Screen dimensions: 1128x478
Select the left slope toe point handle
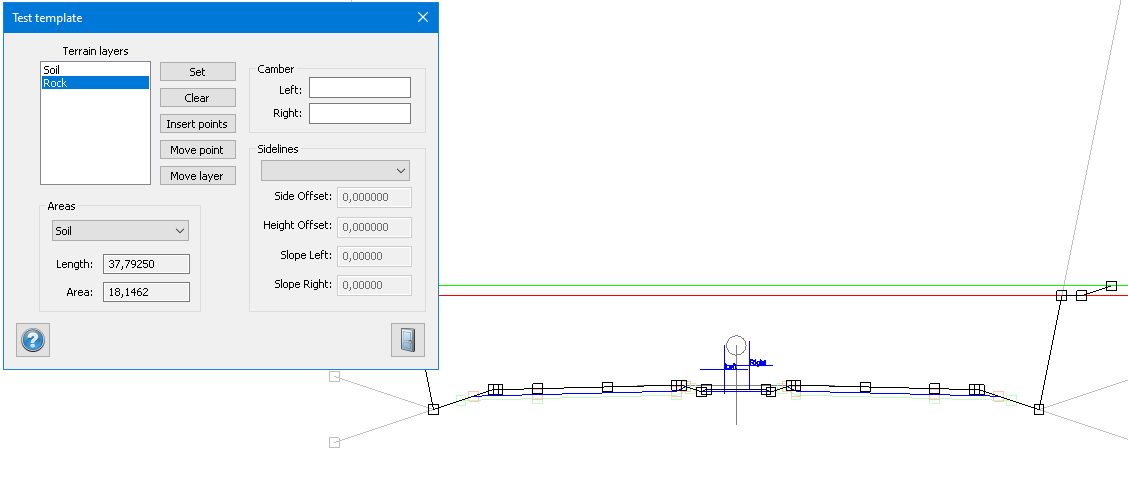tap(433, 409)
